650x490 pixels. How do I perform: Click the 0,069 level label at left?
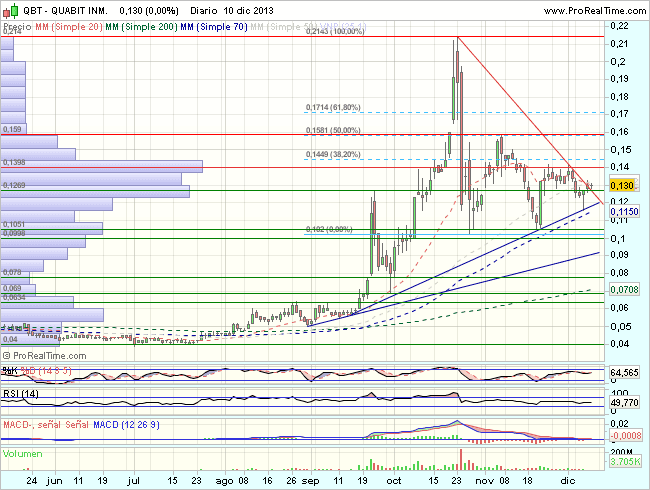point(12,288)
